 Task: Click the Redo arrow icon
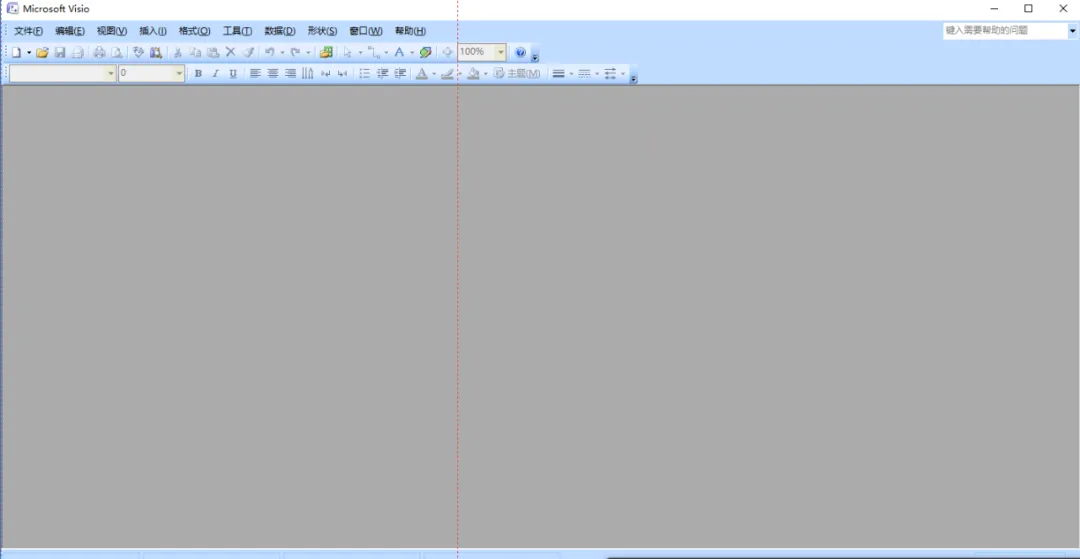(x=295, y=52)
